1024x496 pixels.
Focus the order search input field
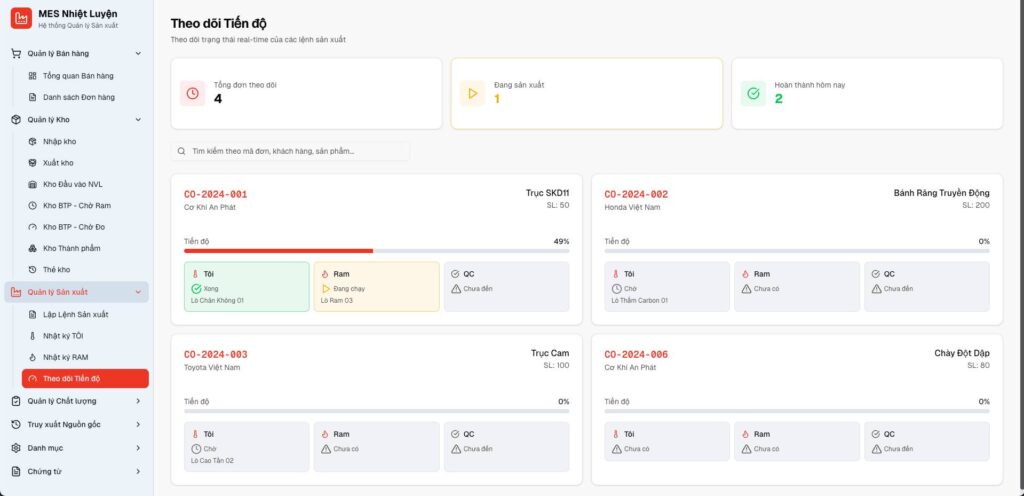point(295,151)
